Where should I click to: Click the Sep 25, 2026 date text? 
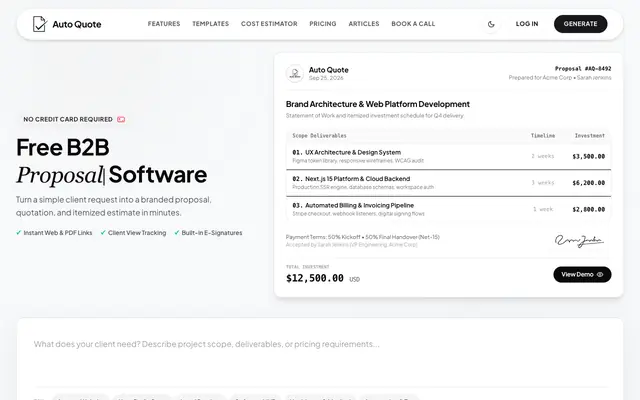coord(326,78)
